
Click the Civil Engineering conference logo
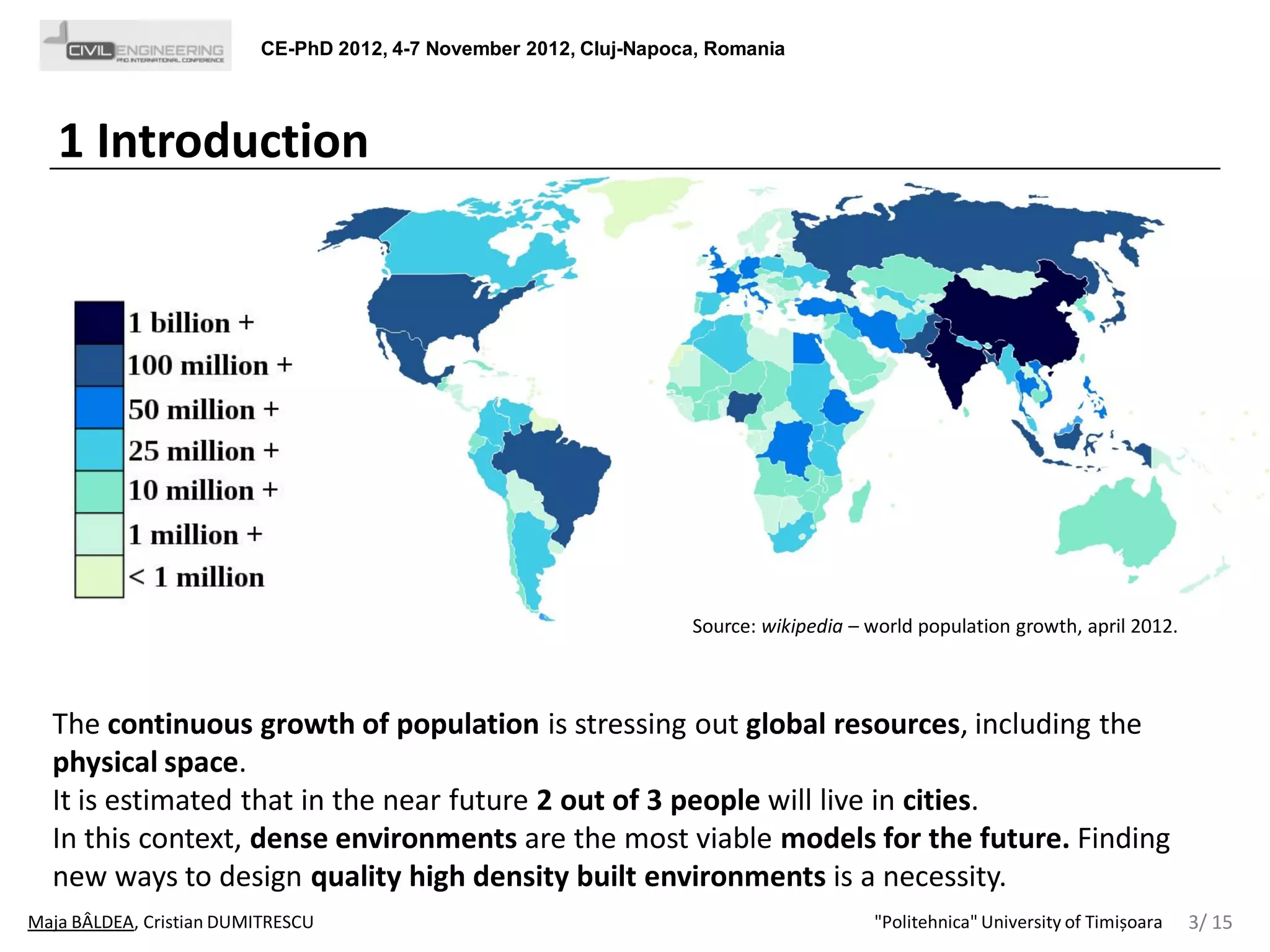pos(135,45)
